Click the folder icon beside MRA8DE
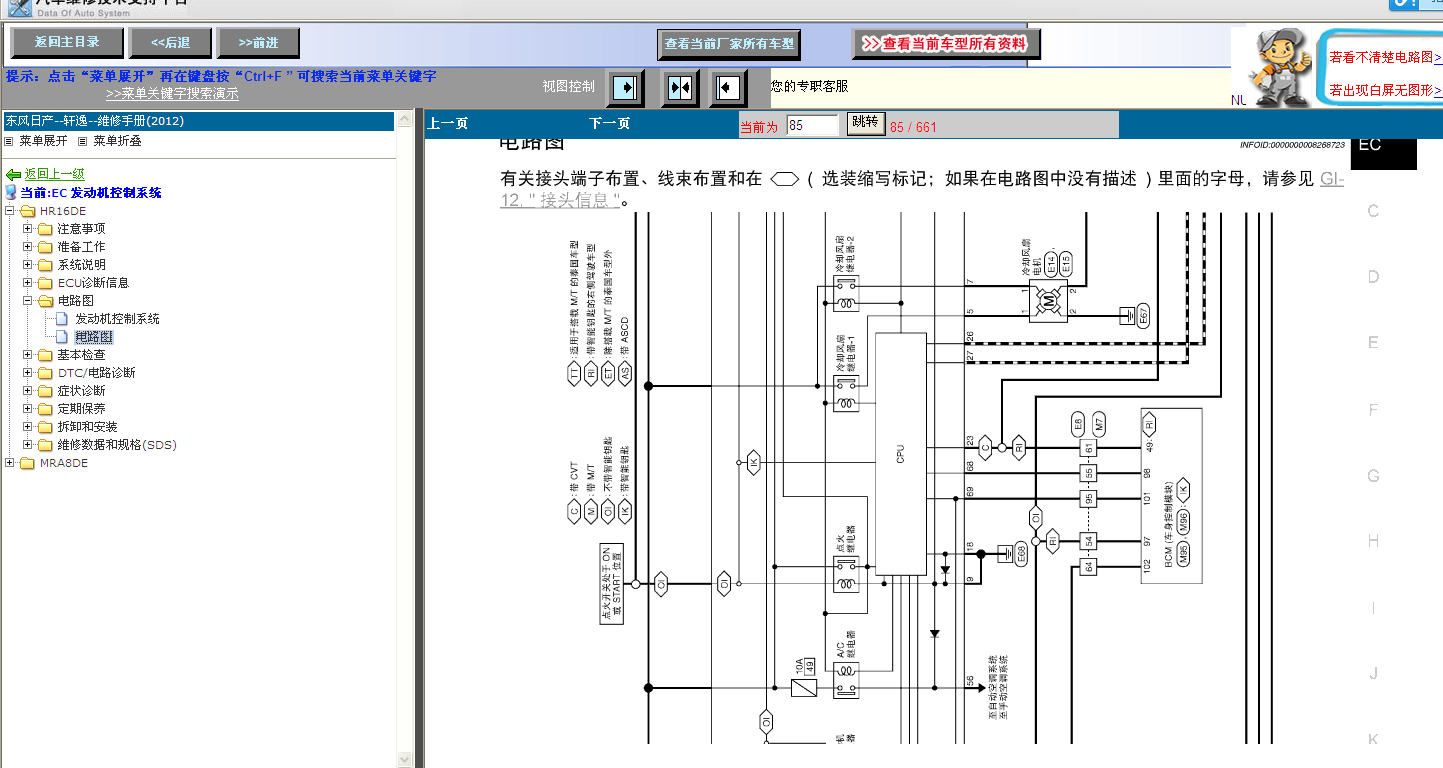1443x768 pixels. [27, 463]
